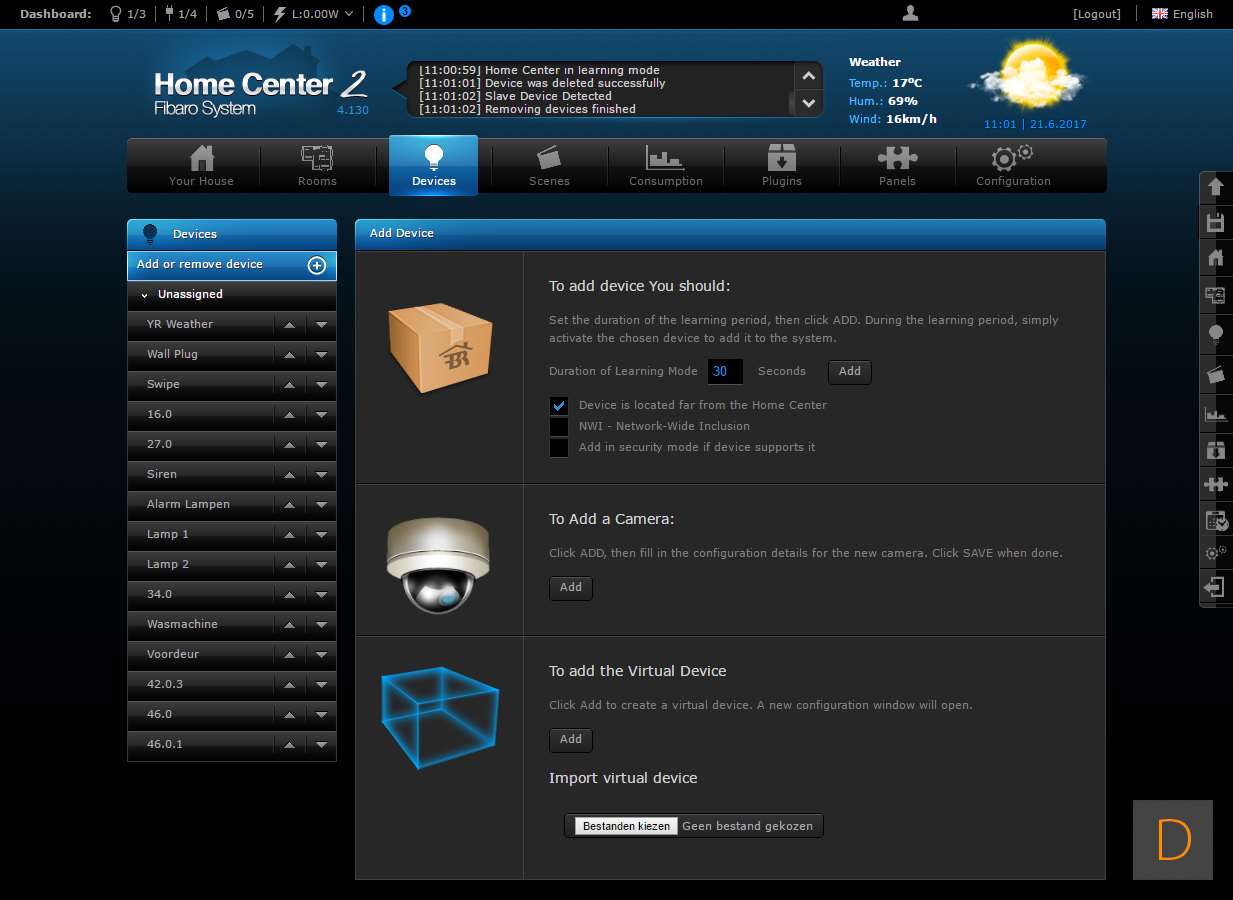This screenshot has width=1233, height=900.
Task: Open the Scenes tab
Action: pyautogui.click(x=549, y=166)
